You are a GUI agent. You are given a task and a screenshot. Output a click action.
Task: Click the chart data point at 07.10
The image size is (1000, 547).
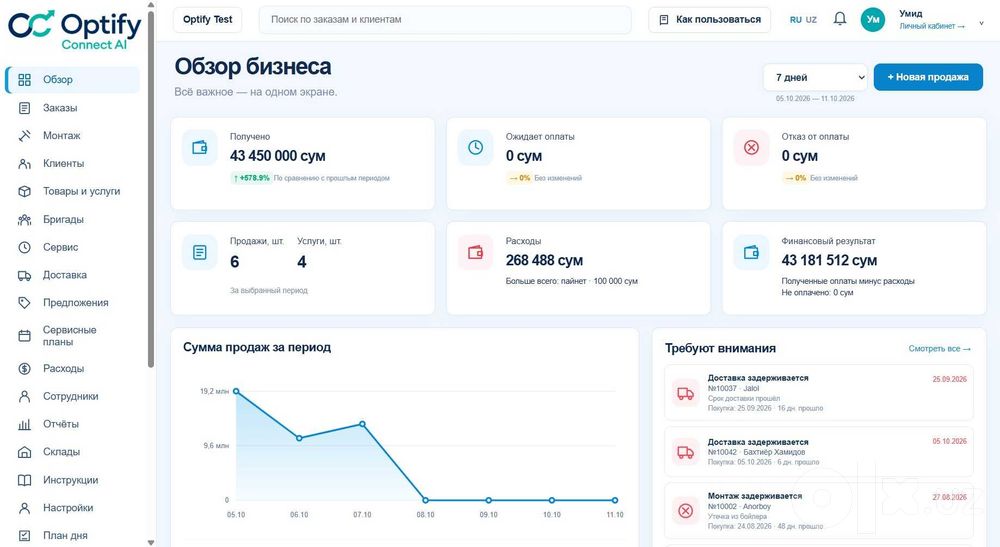pyautogui.click(x=362, y=424)
